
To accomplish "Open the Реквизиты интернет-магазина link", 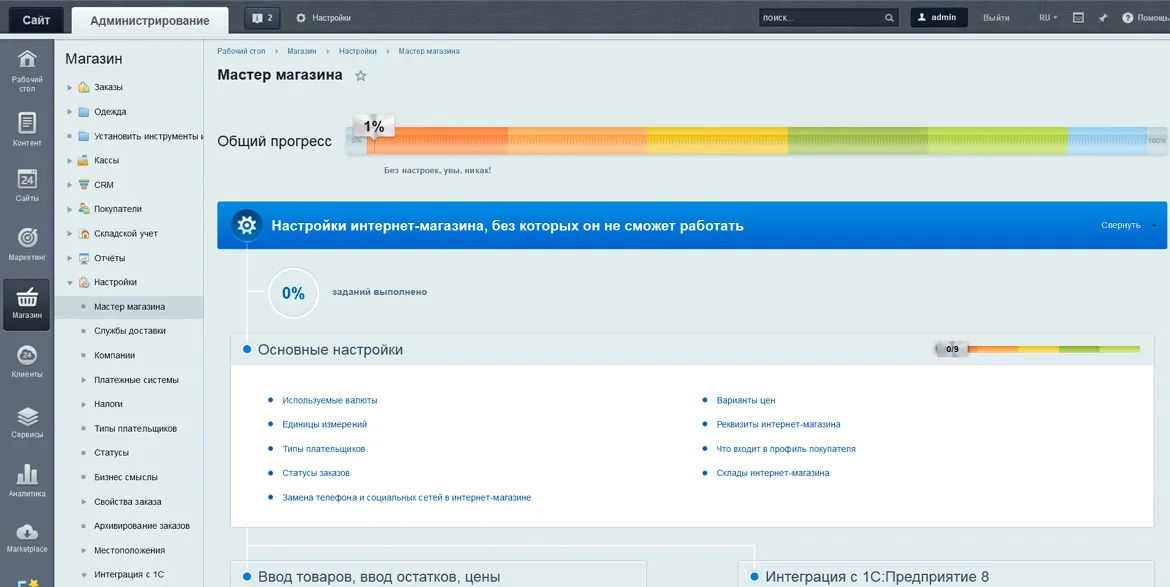I will (778, 424).
